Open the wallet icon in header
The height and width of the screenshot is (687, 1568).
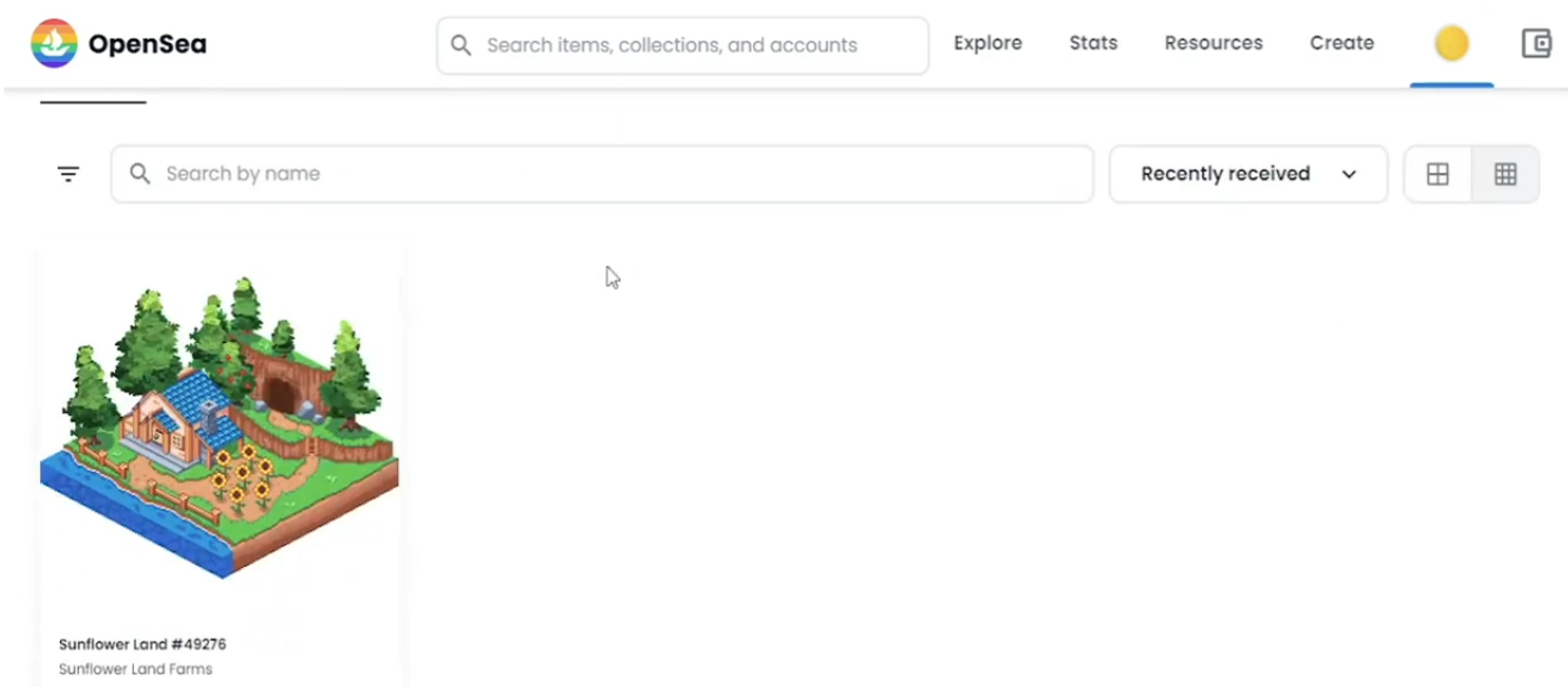[x=1535, y=43]
